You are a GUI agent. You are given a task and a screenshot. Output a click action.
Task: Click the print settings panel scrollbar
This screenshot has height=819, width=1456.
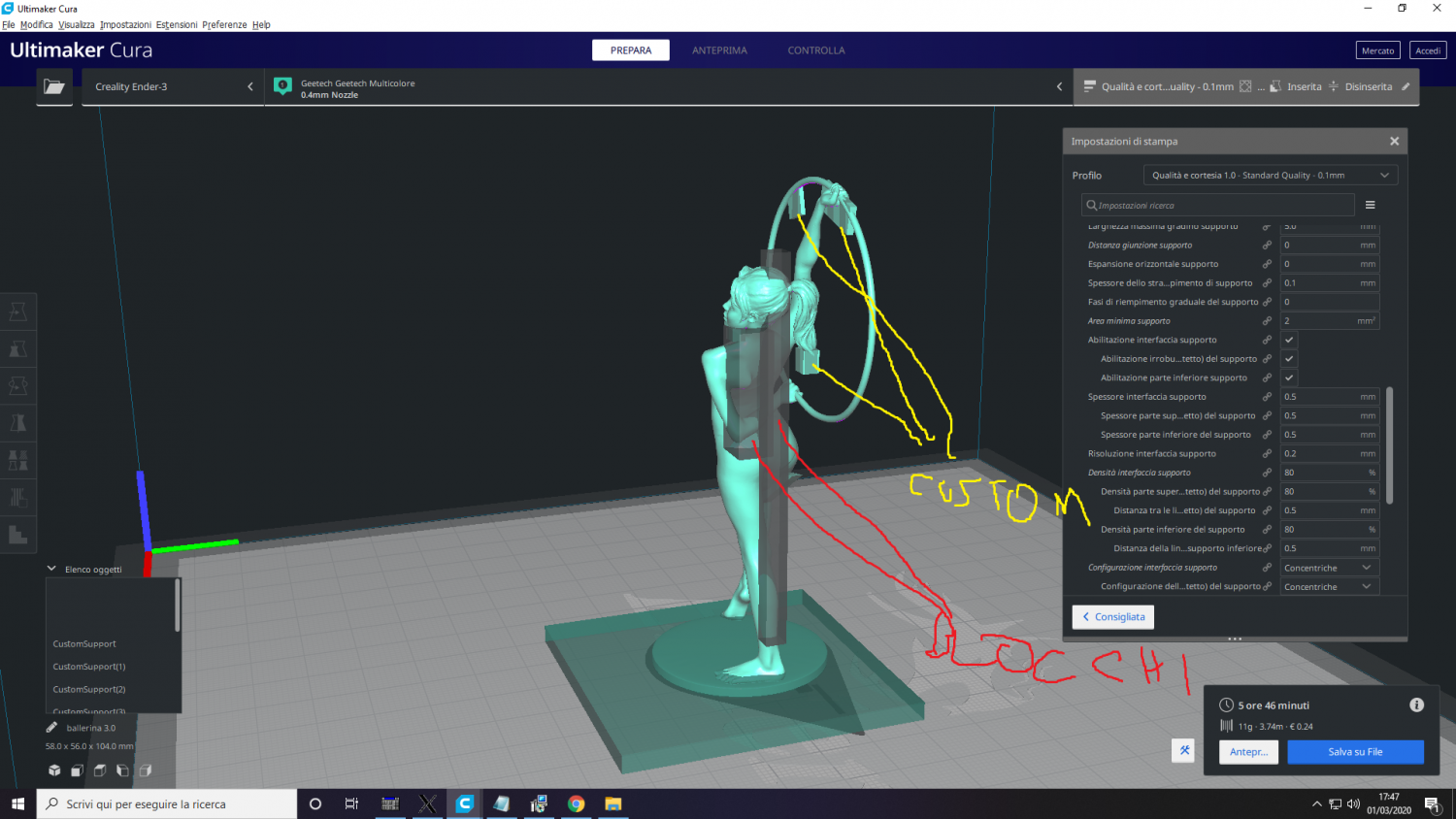1389,445
